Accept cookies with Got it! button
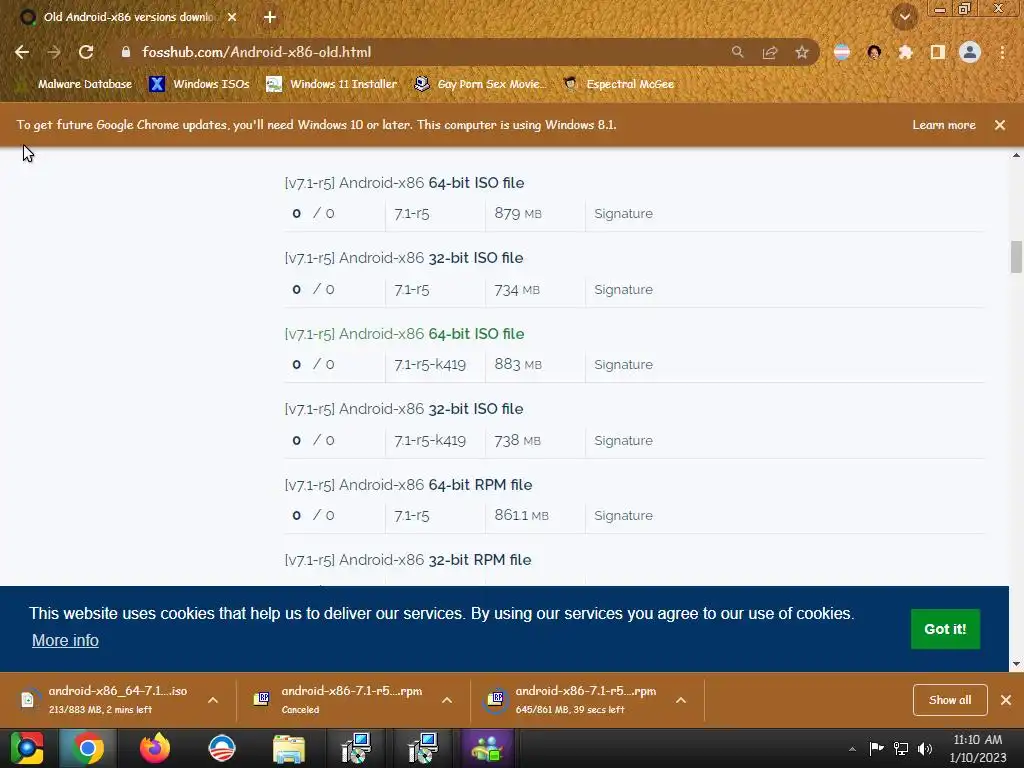Screen dimensions: 1024x768 coord(945,629)
